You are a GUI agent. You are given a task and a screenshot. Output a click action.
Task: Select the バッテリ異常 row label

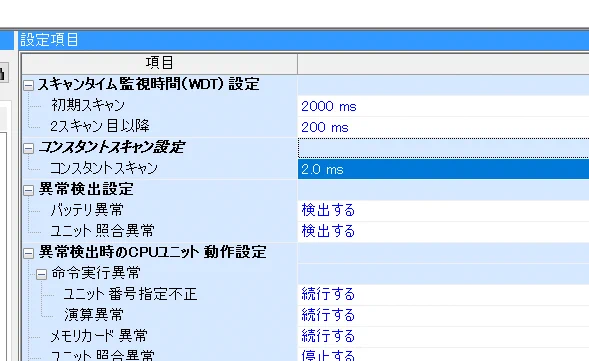(87, 210)
